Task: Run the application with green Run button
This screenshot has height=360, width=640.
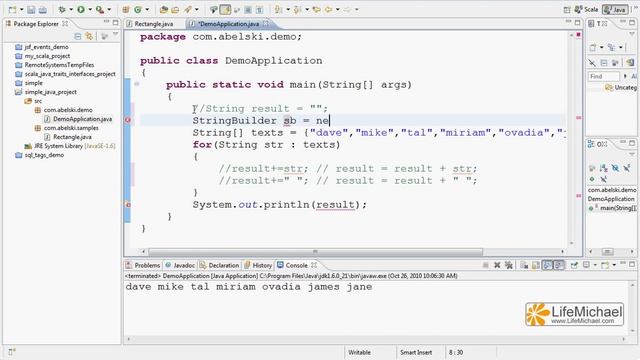Action: 81,9
